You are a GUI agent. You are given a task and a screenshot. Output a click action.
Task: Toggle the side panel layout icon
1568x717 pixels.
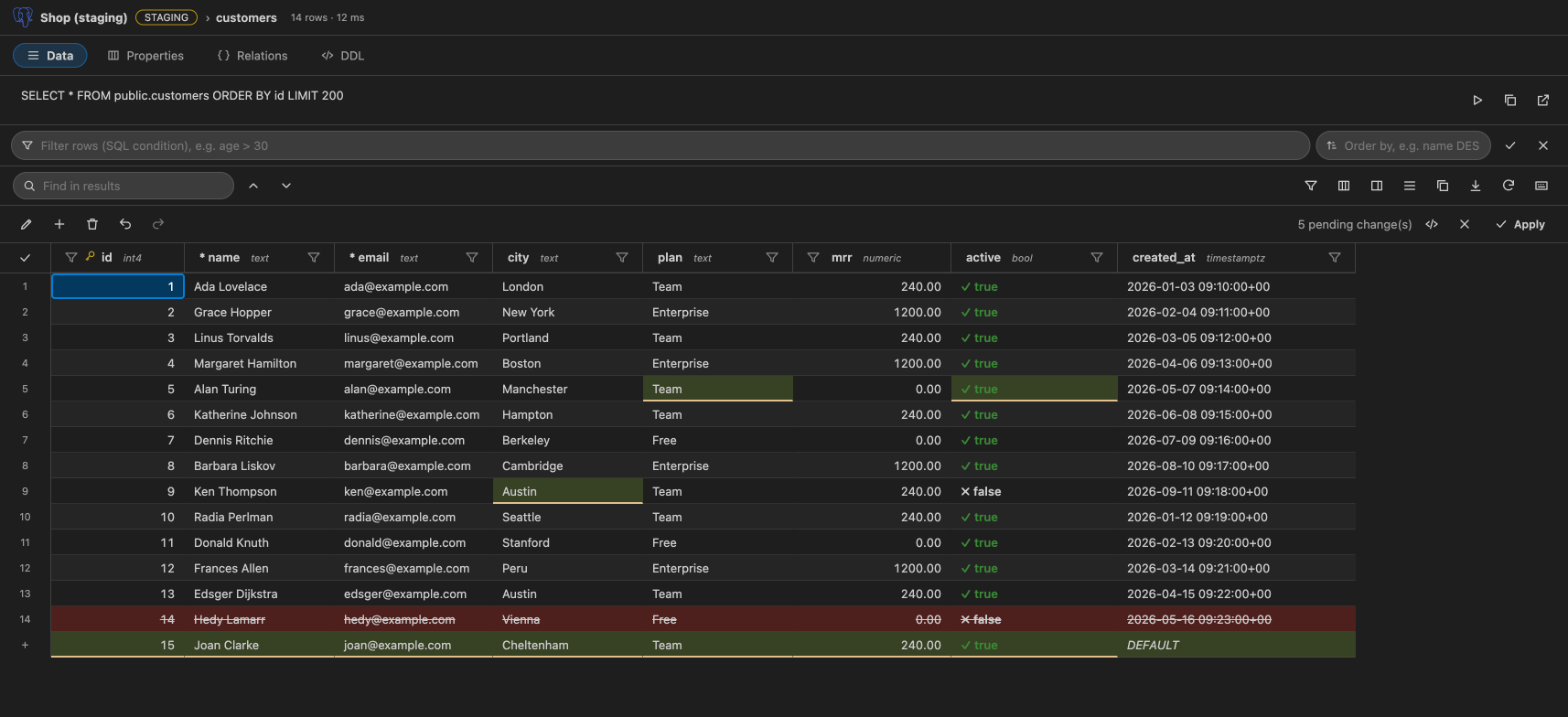[x=1377, y=186]
